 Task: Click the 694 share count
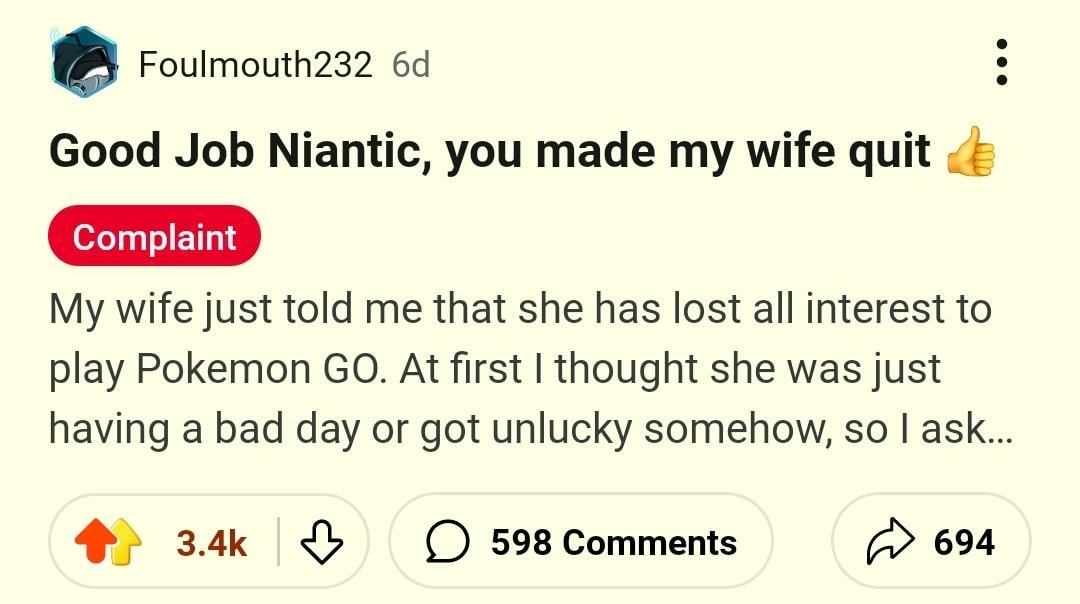(964, 543)
